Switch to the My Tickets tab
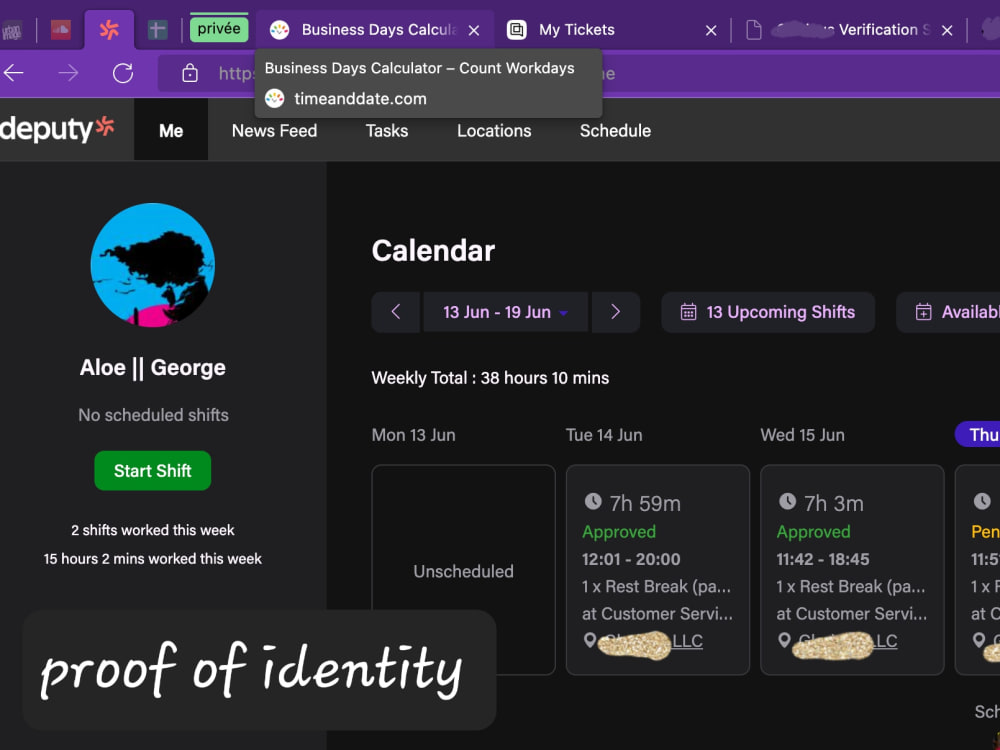 pyautogui.click(x=576, y=30)
